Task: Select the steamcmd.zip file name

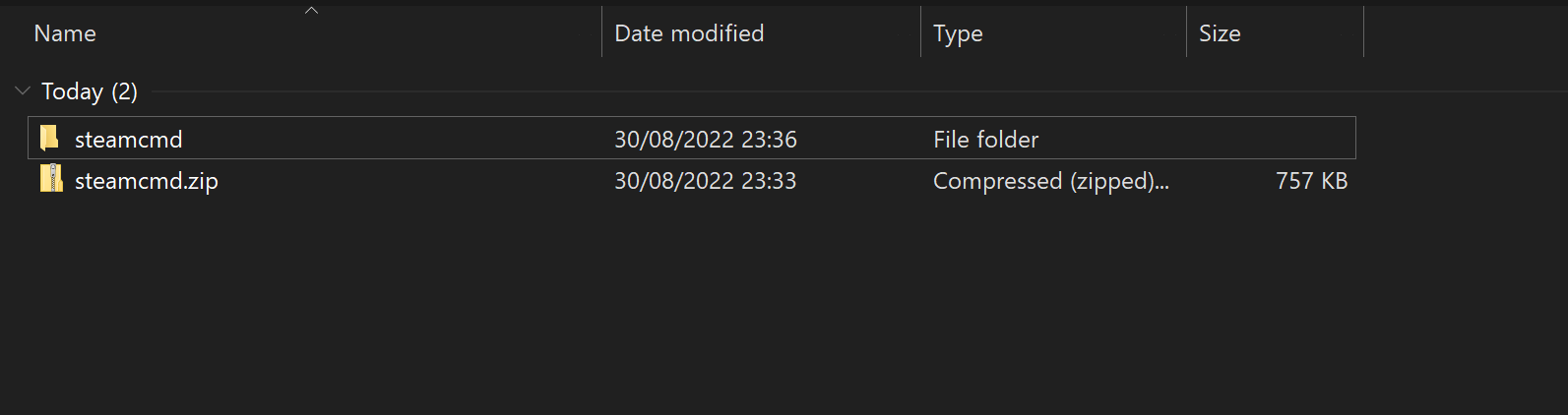Action: click(147, 181)
